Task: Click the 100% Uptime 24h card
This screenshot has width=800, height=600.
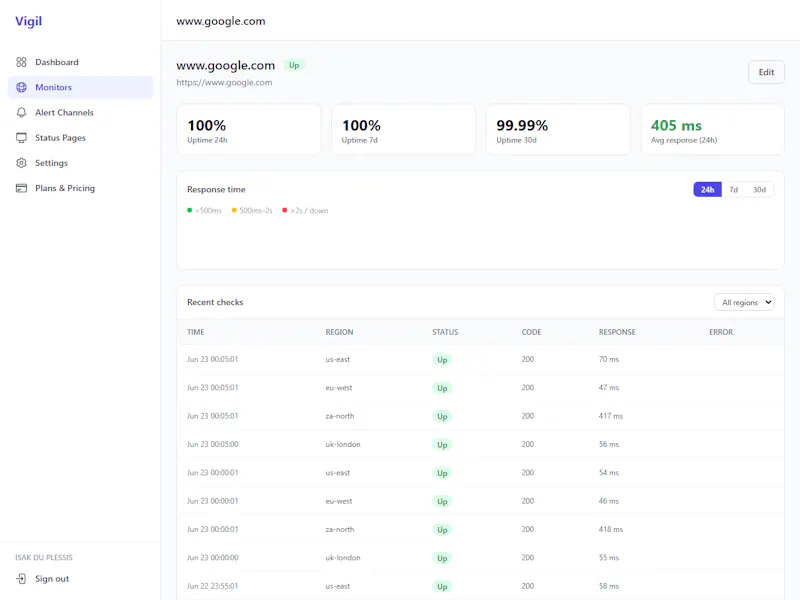Action: [x=249, y=130]
